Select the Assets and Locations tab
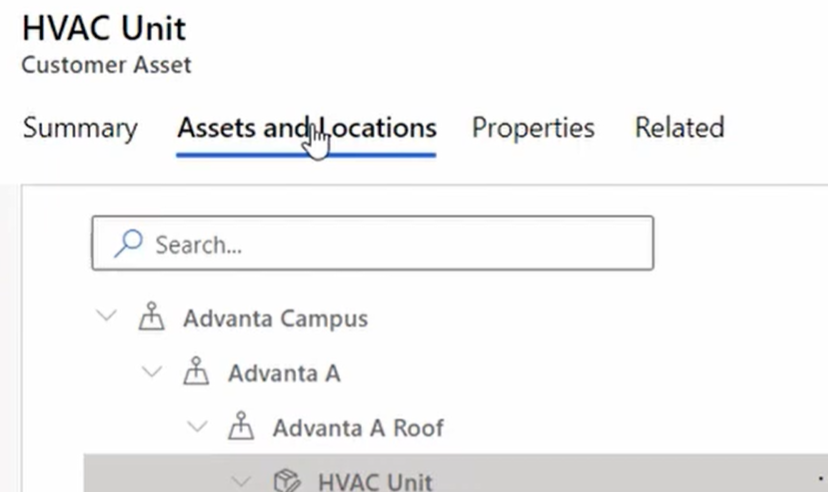 tap(306, 128)
